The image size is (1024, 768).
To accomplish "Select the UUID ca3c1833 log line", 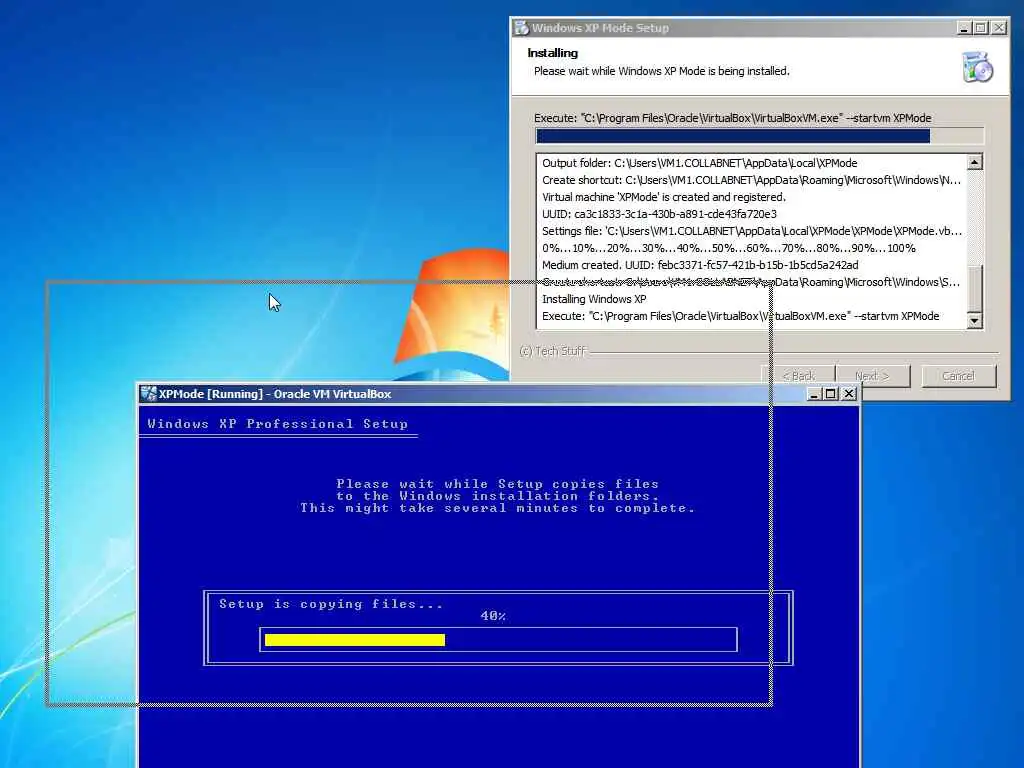I will coord(659,214).
